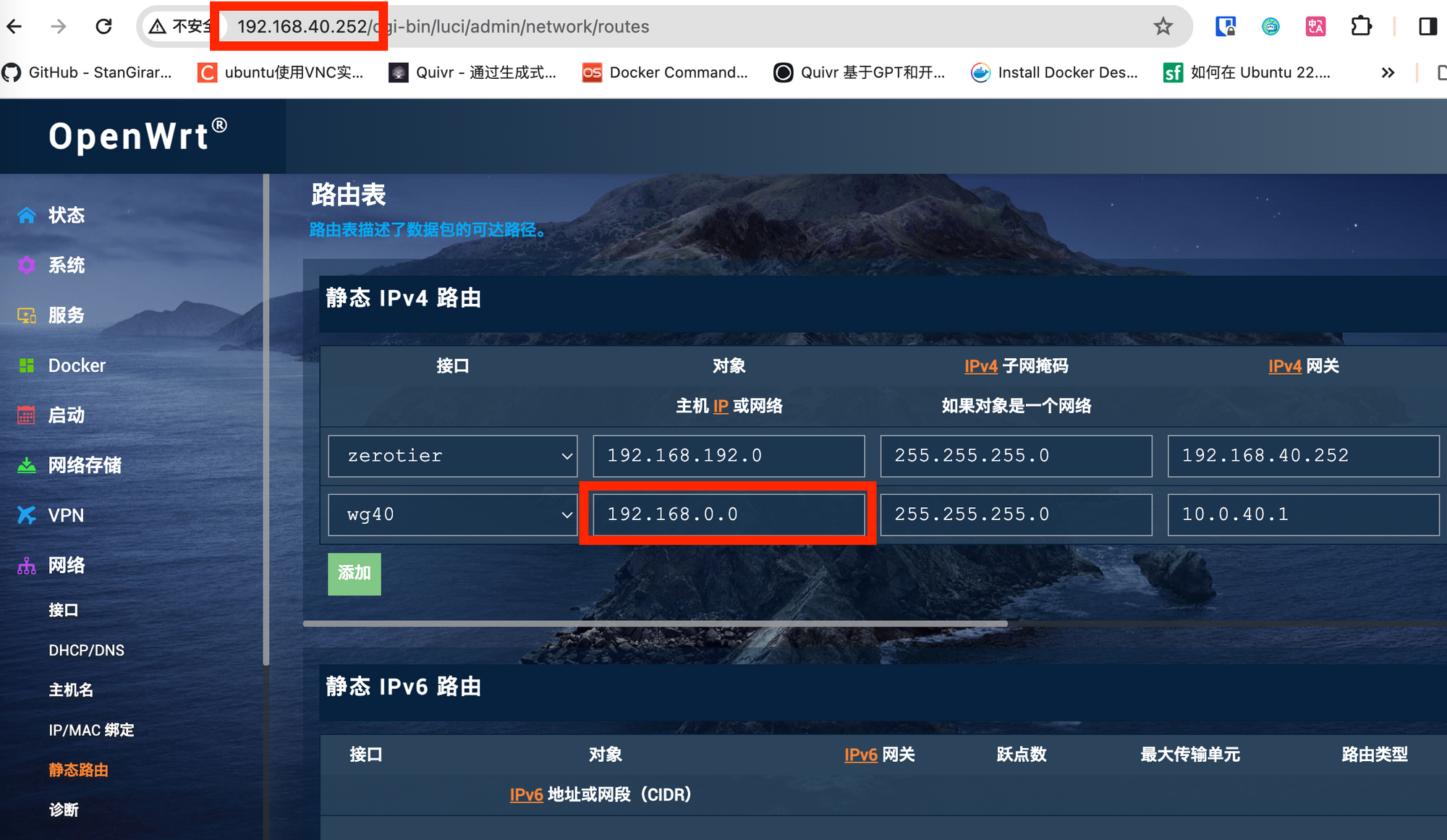1447x840 pixels.
Task: Click the pink translate extension icon
Action: click(x=1315, y=27)
